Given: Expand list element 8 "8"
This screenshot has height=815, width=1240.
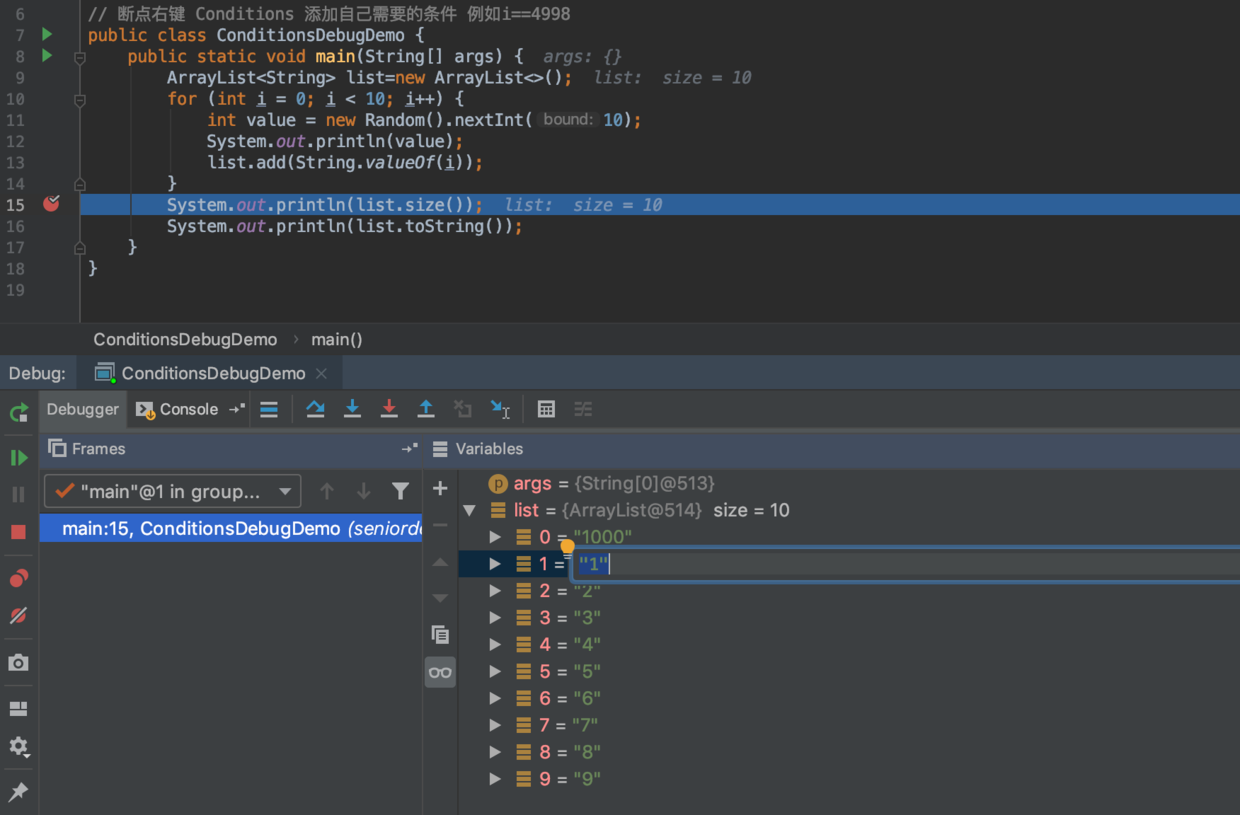Looking at the screenshot, I should click(x=495, y=752).
